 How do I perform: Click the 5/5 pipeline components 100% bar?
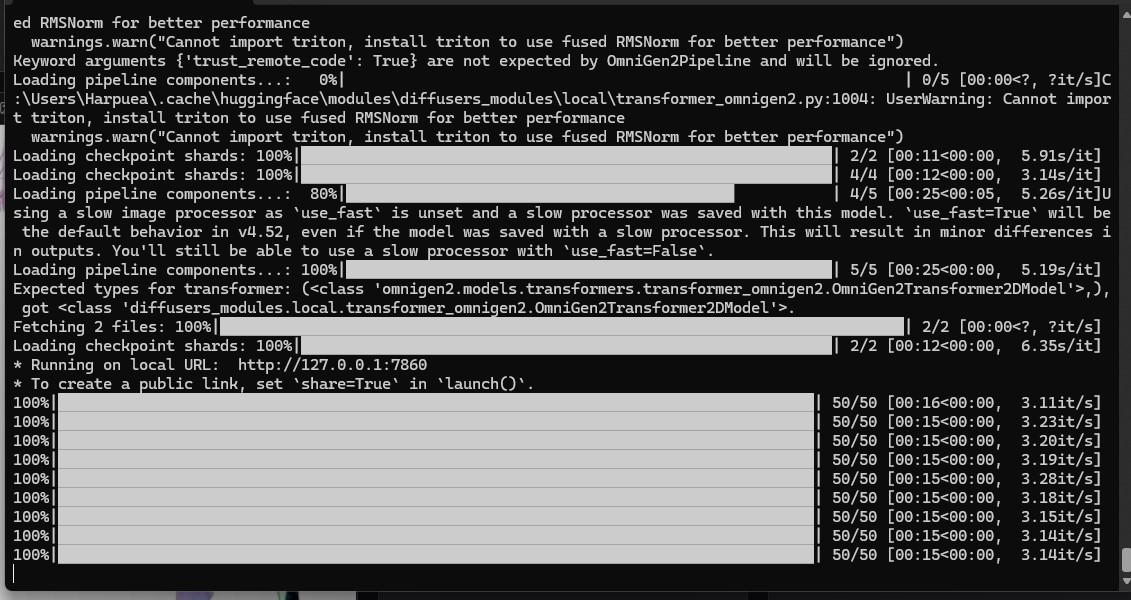[x=589, y=270]
